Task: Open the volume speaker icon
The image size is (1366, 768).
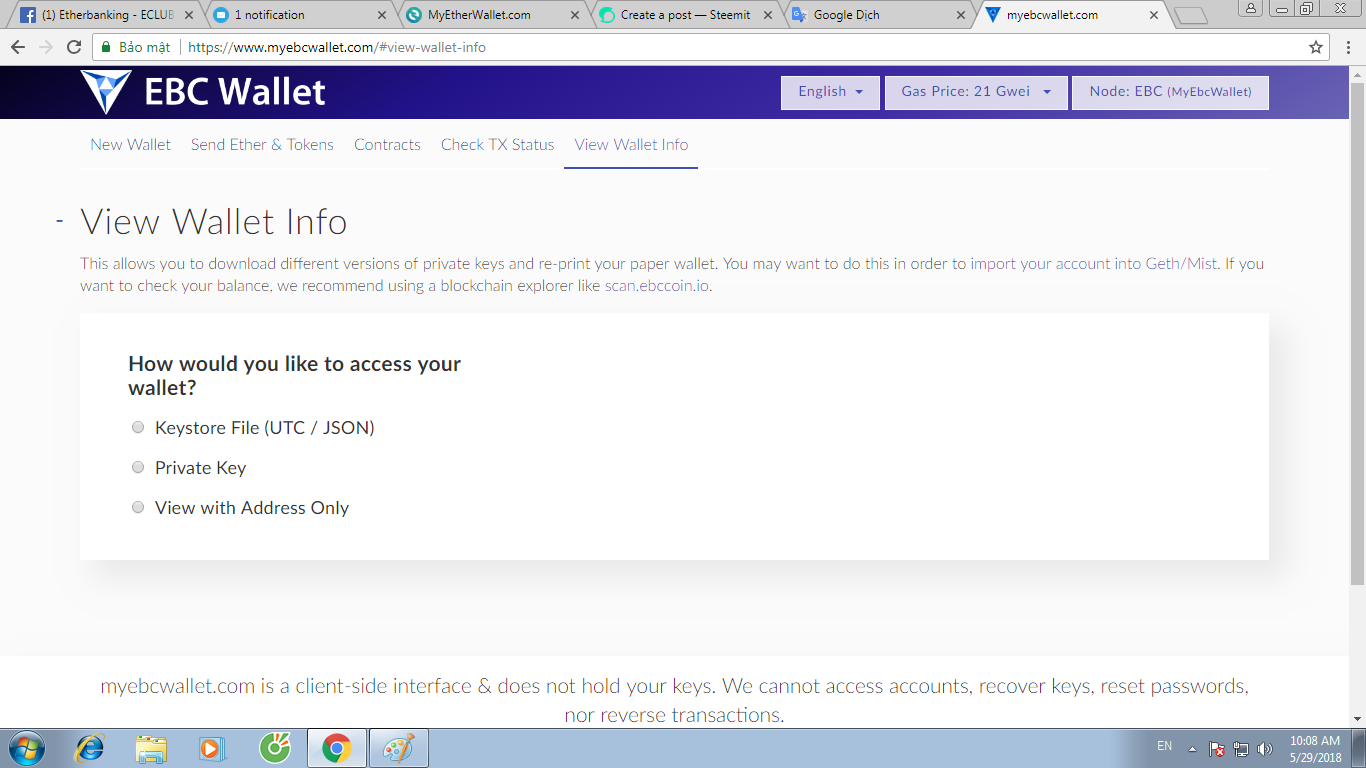Action: pyautogui.click(x=1265, y=749)
